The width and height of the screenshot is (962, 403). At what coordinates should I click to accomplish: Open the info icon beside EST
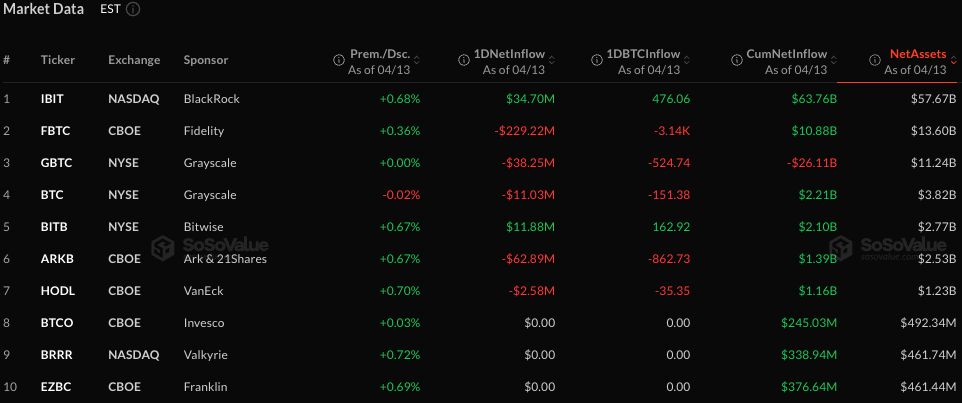point(134,10)
